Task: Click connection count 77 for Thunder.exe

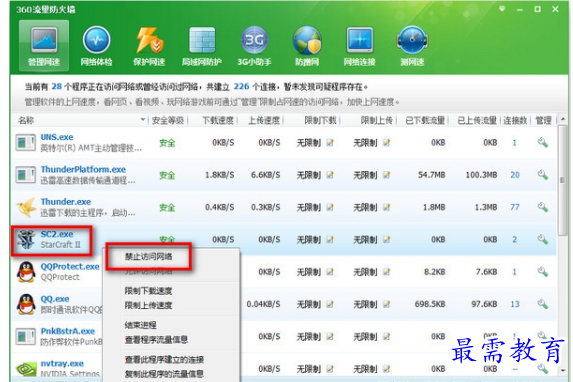Action: coord(515,207)
